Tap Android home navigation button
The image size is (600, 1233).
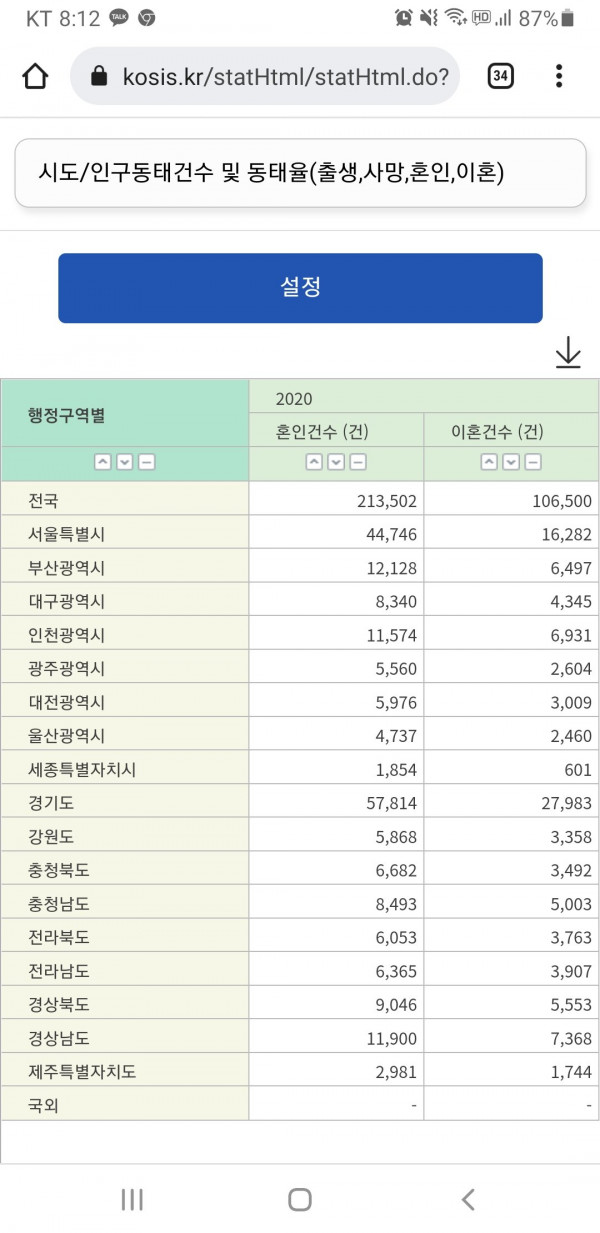point(300,1200)
